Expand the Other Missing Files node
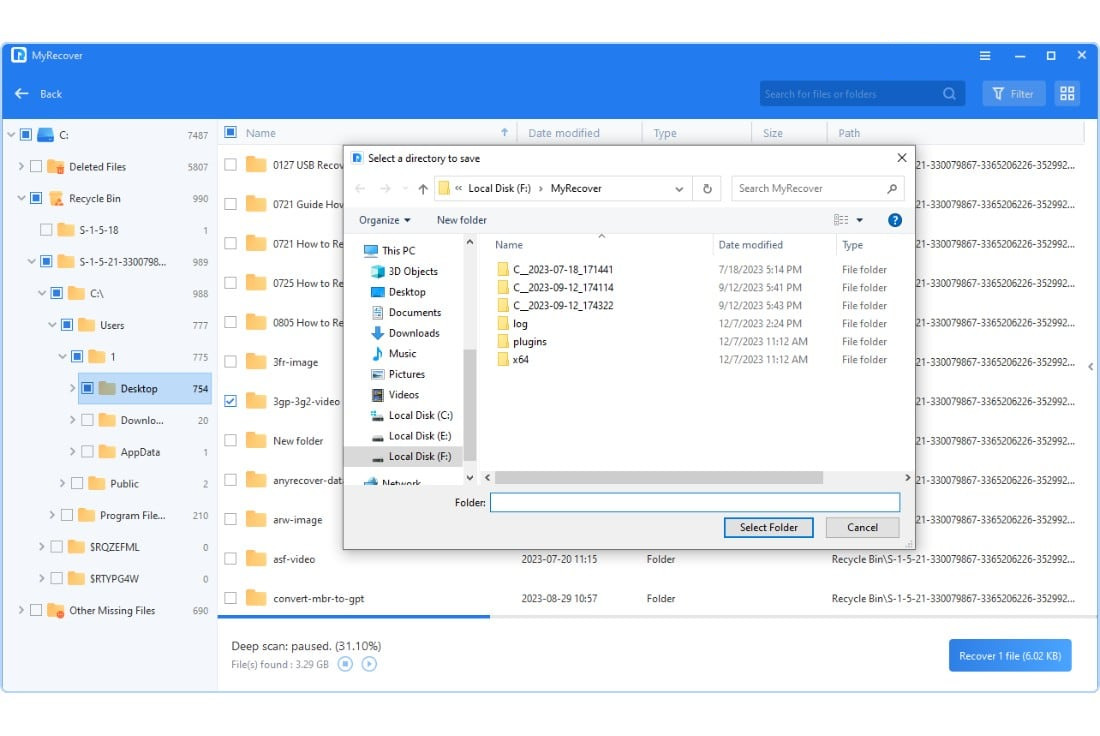This screenshot has width=1100, height=736. 21,610
